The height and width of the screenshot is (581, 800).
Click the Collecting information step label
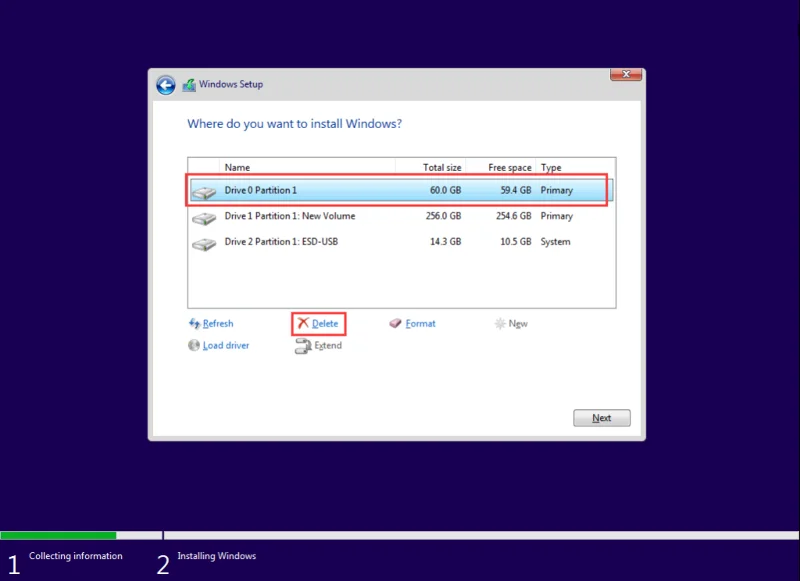point(76,555)
